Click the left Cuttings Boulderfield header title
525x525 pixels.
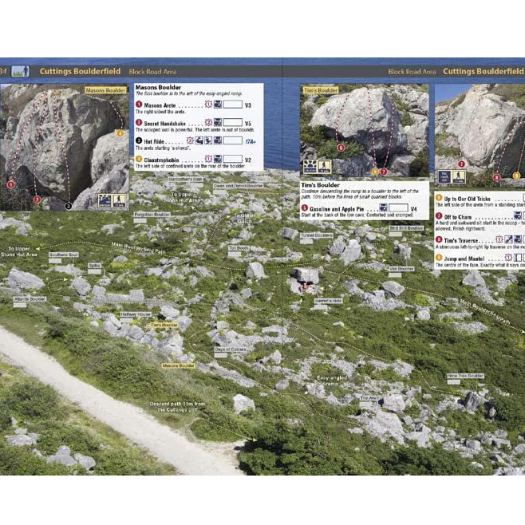coord(80,71)
